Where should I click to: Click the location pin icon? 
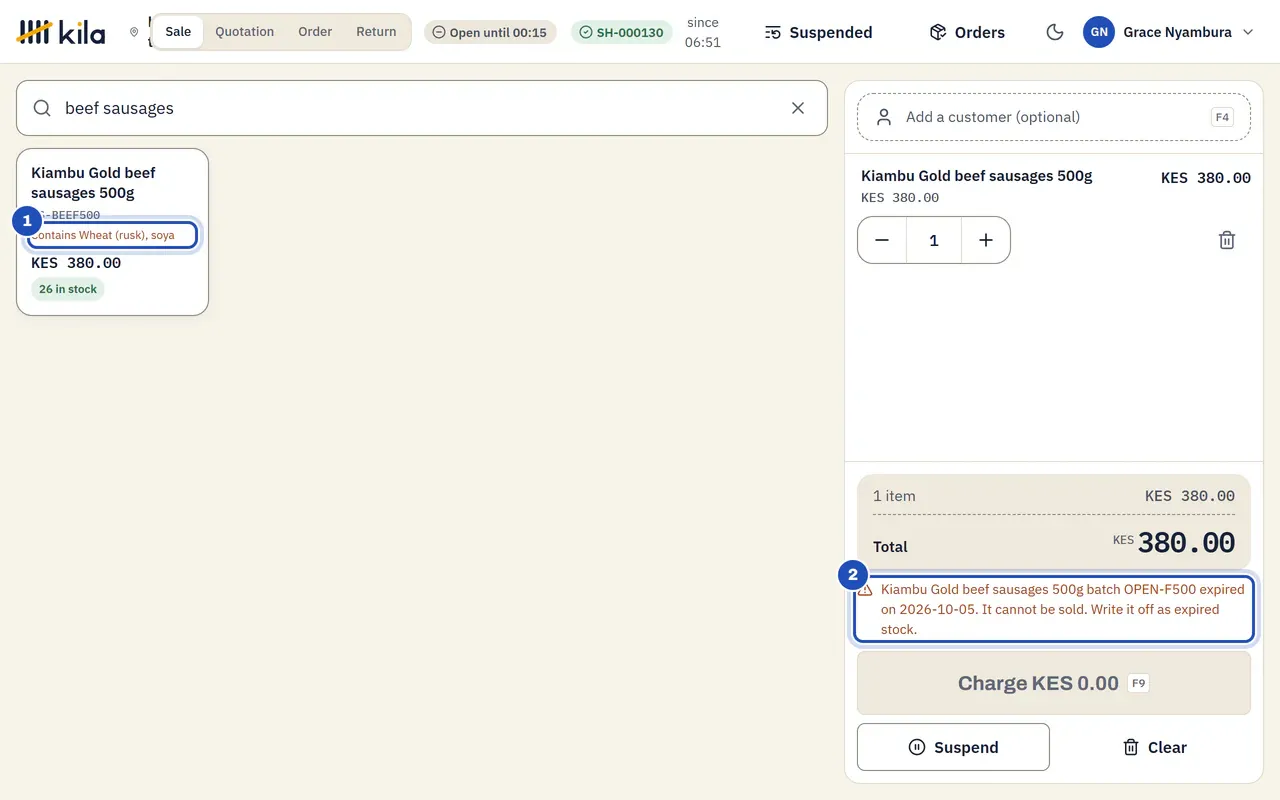134,32
